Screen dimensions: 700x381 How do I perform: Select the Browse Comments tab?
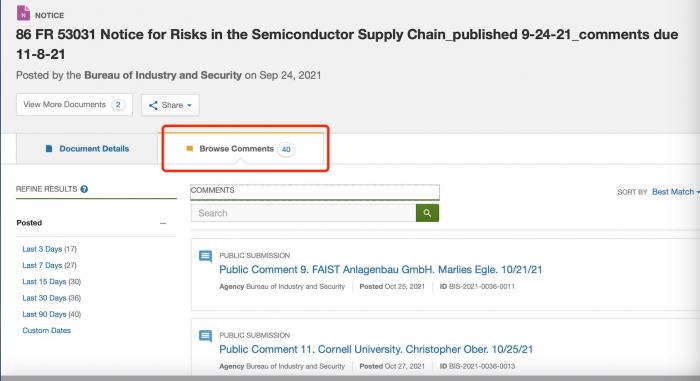coord(241,149)
